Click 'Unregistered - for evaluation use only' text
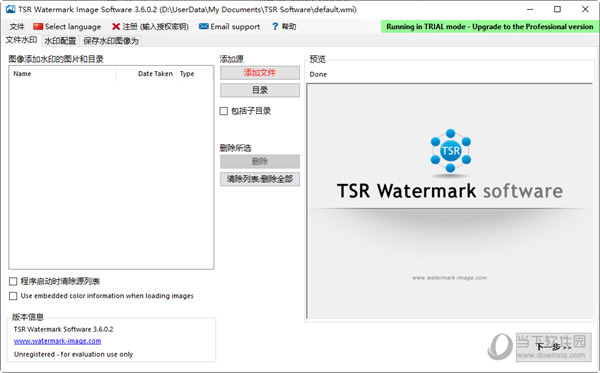This screenshot has height=373, width=600. click(73, 354)
